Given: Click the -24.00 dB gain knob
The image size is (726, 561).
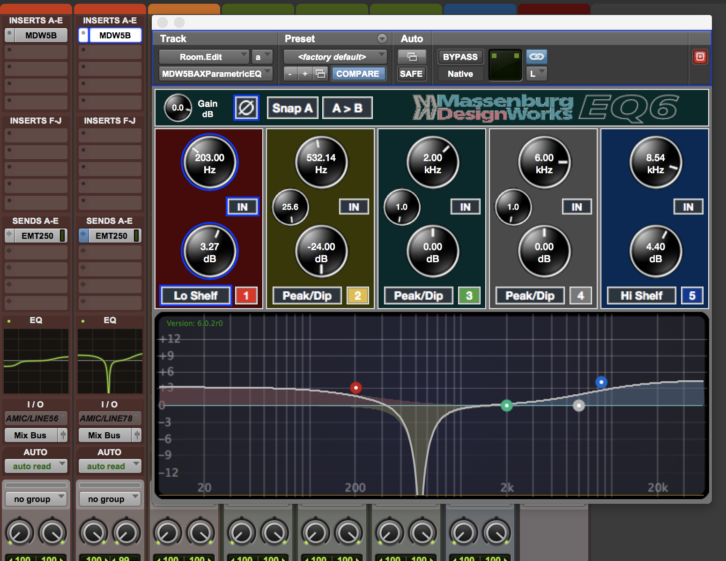Looking at the screenshot, I should coord(321,252).
